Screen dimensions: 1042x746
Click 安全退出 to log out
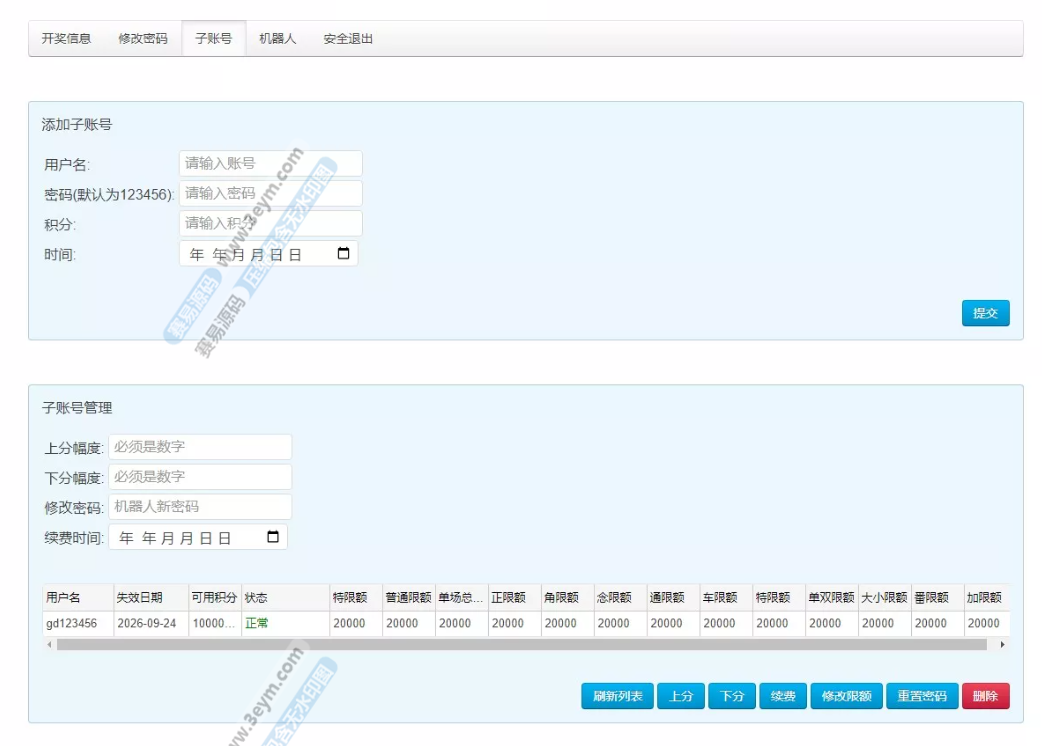348,39
